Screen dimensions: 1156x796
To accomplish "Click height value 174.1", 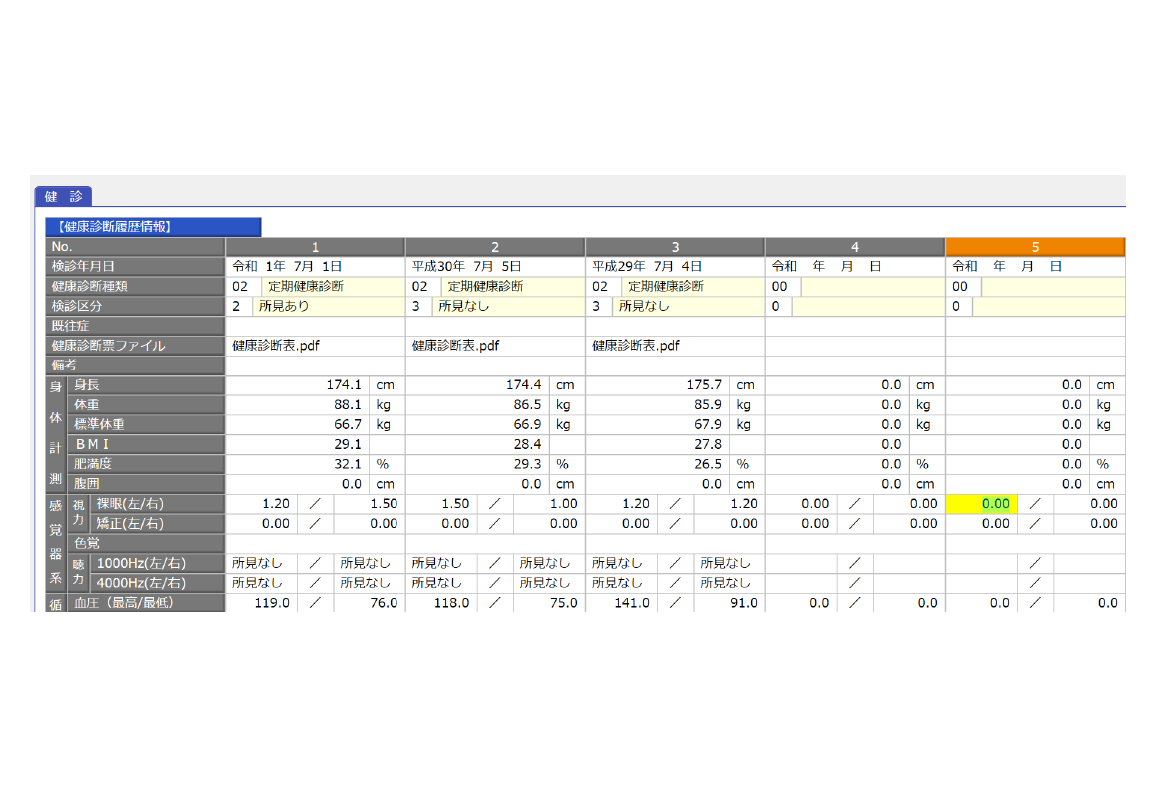I will 297,385.
